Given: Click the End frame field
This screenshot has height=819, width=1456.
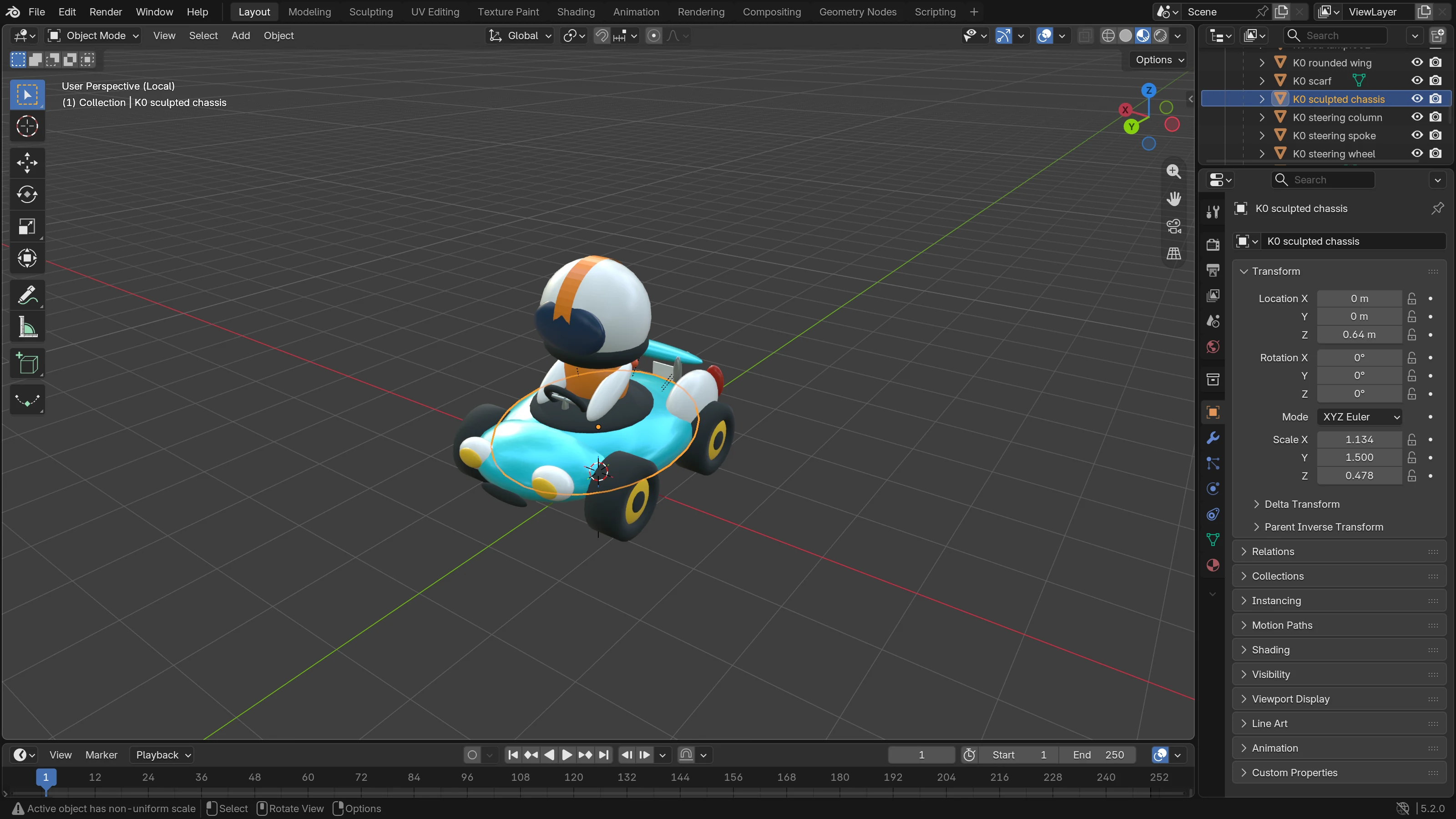Looking at the screenshot, I should [x=1098, y=755].
